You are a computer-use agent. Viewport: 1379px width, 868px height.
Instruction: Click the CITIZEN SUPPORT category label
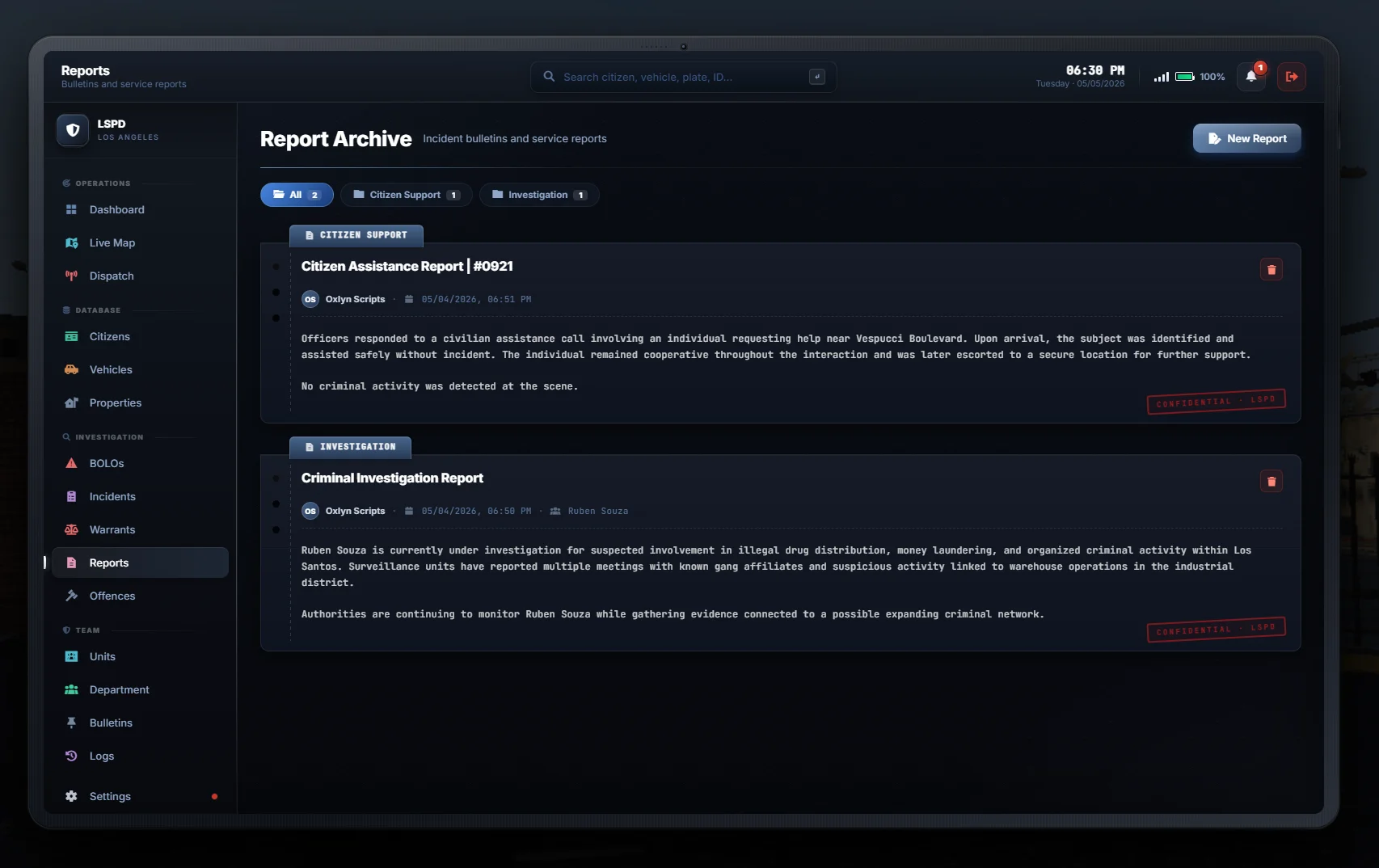(x=356, y=235)
